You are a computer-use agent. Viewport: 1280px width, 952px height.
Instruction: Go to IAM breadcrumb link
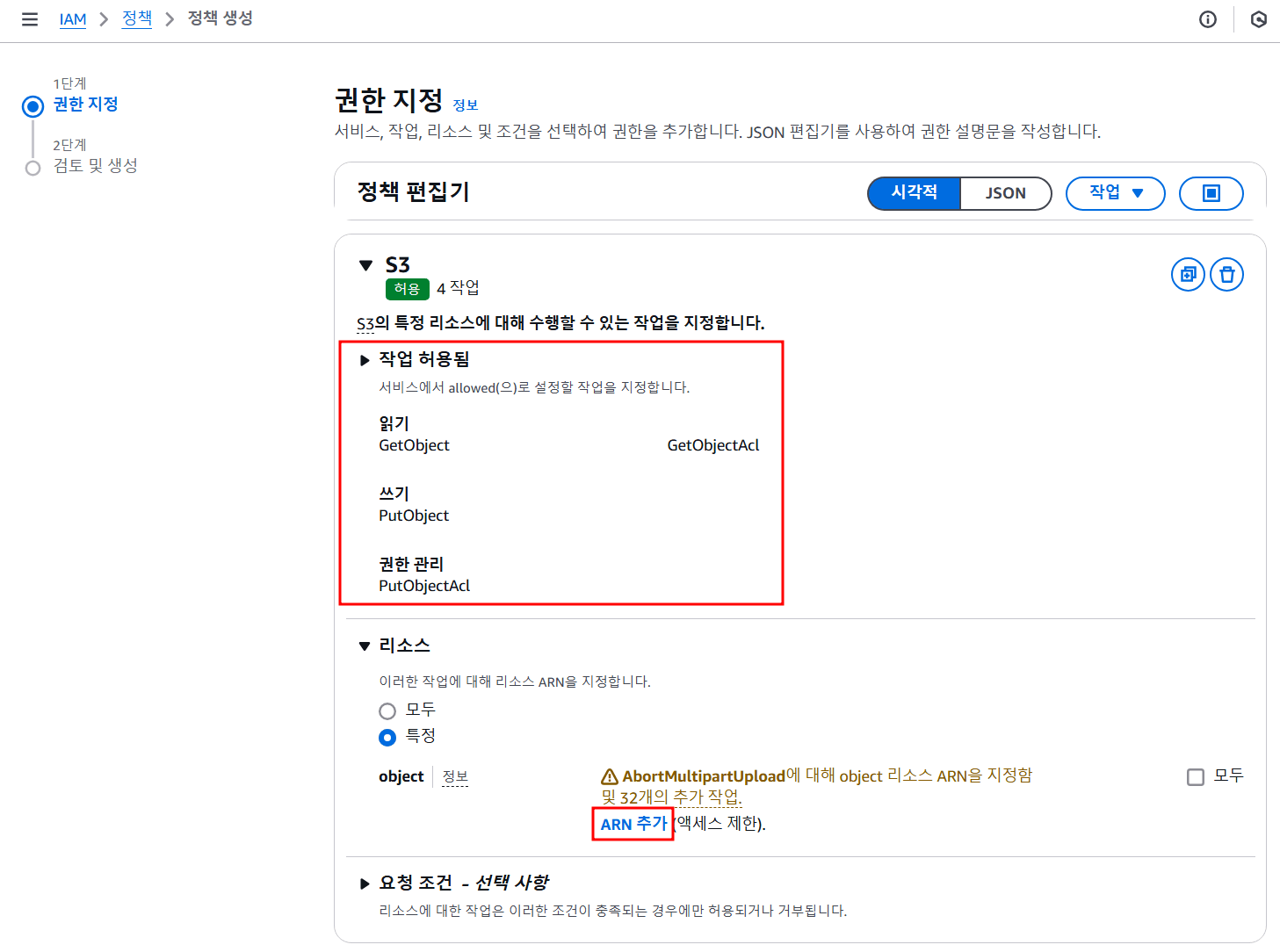73,19
